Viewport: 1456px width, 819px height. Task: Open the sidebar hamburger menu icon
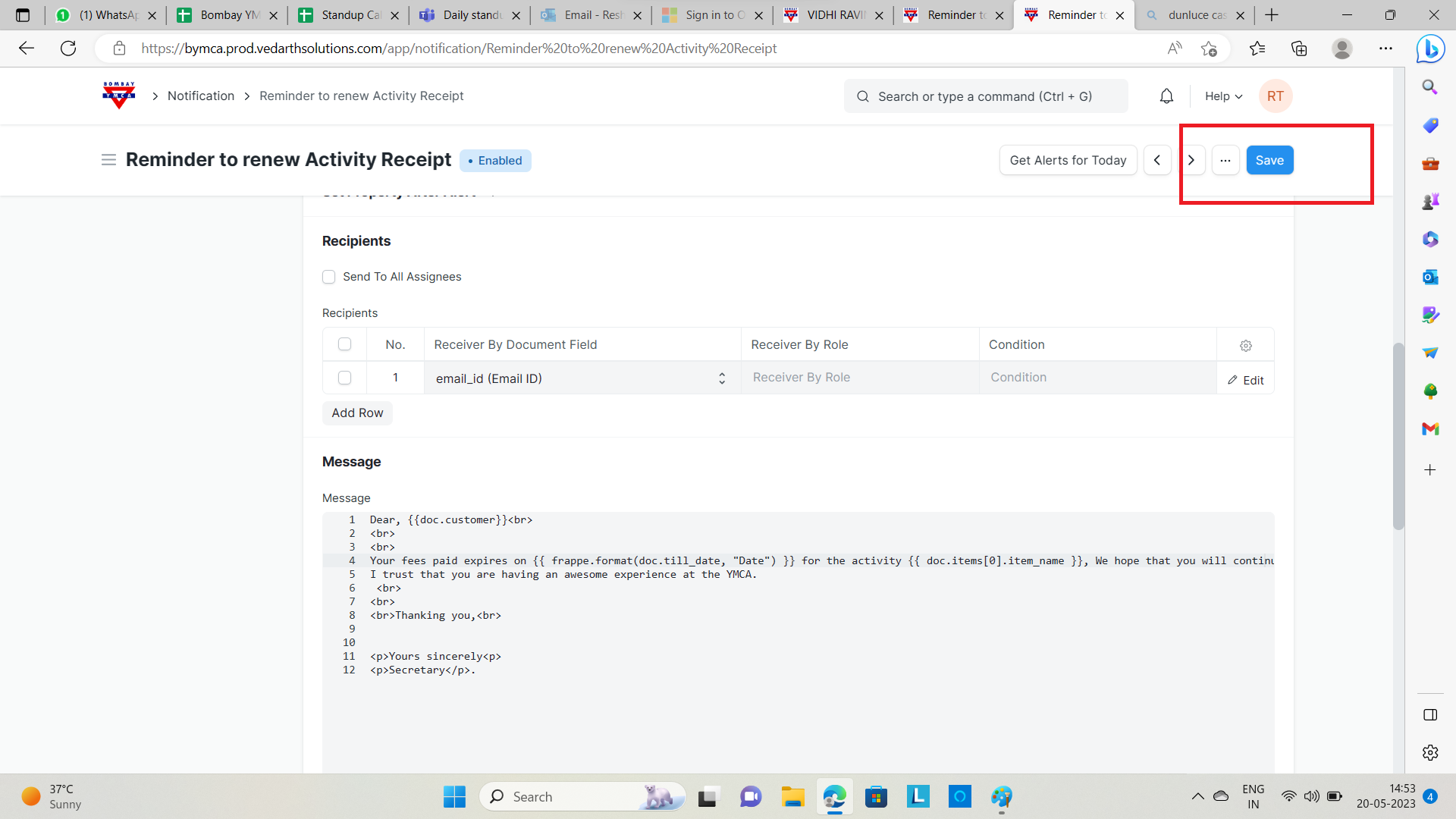pyautogui.click(x=108, y=160)
